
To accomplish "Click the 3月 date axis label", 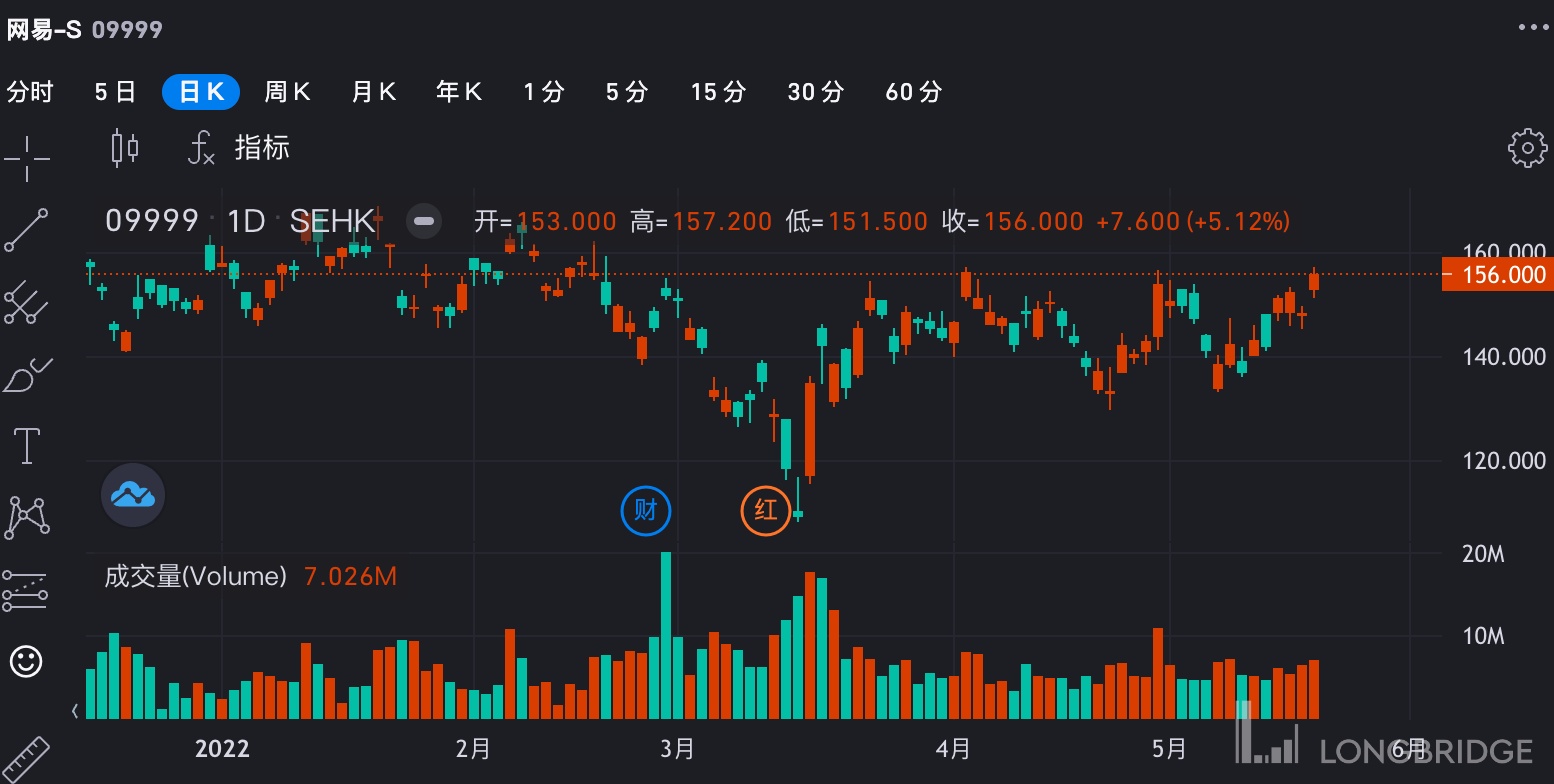I will (x=677, y=749).
